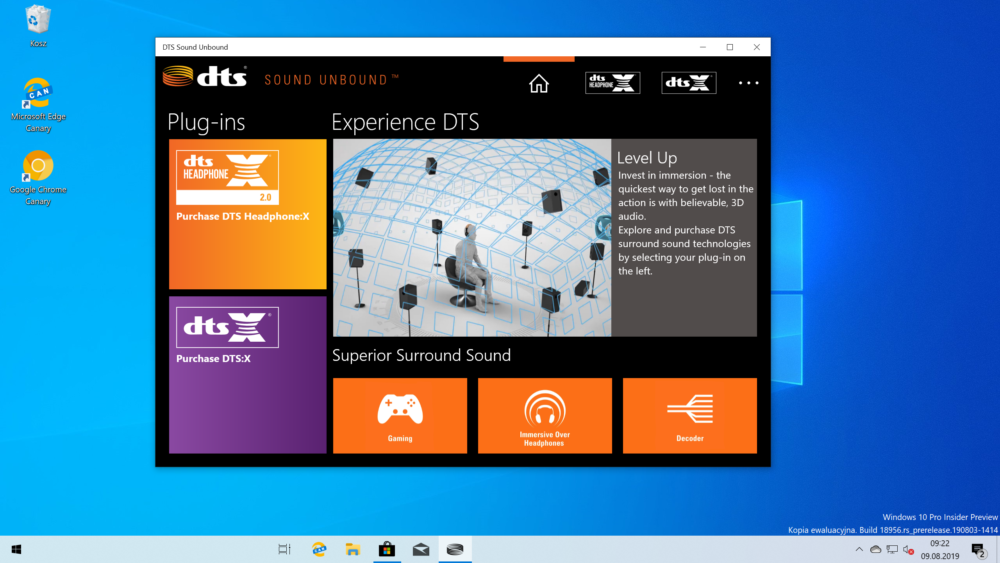The image size is (1000, 563).
Task: Open Task View on the taskbar
Action: click(x=284, y=549)
